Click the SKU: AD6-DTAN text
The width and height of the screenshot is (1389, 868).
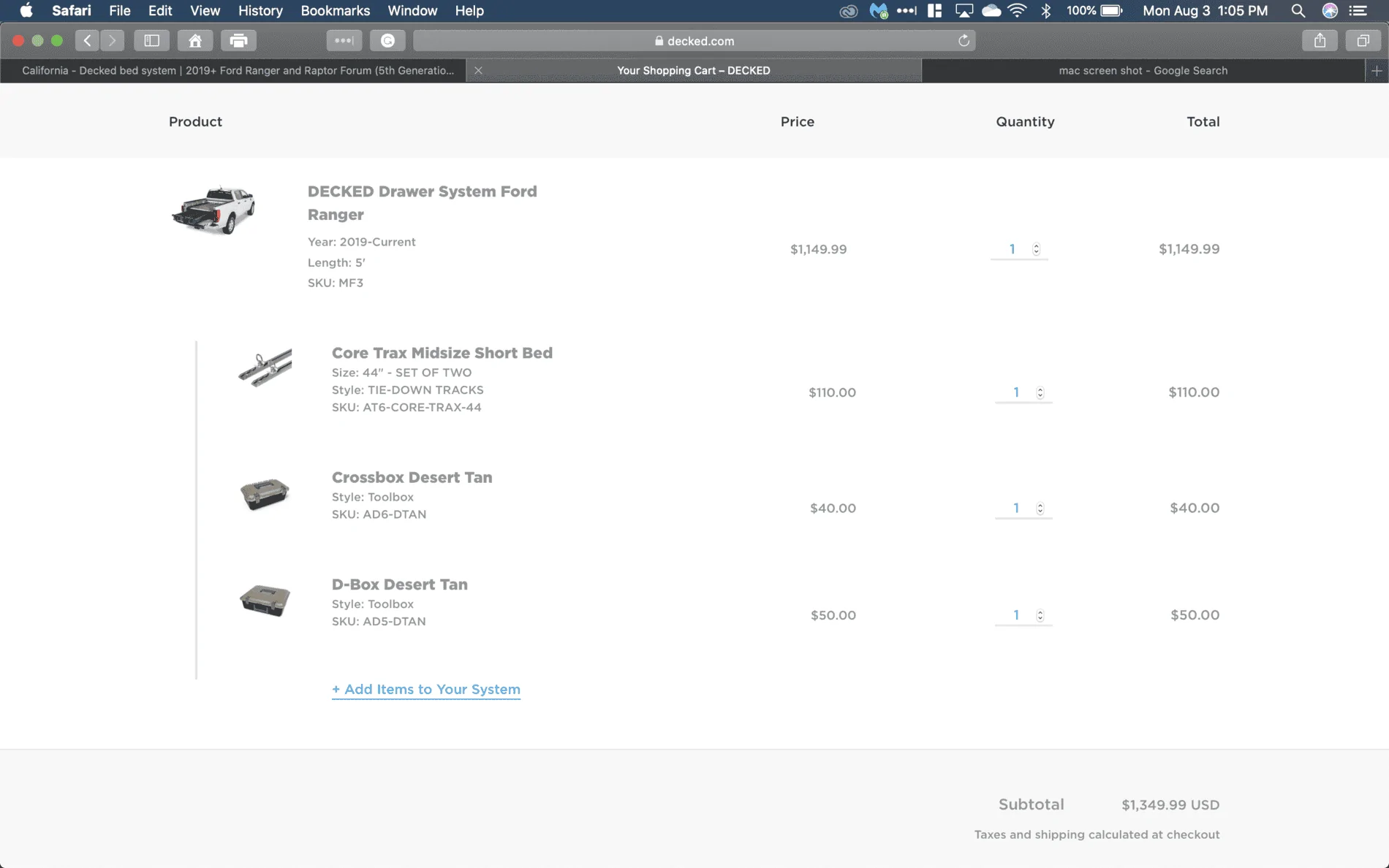click(379, 514)
